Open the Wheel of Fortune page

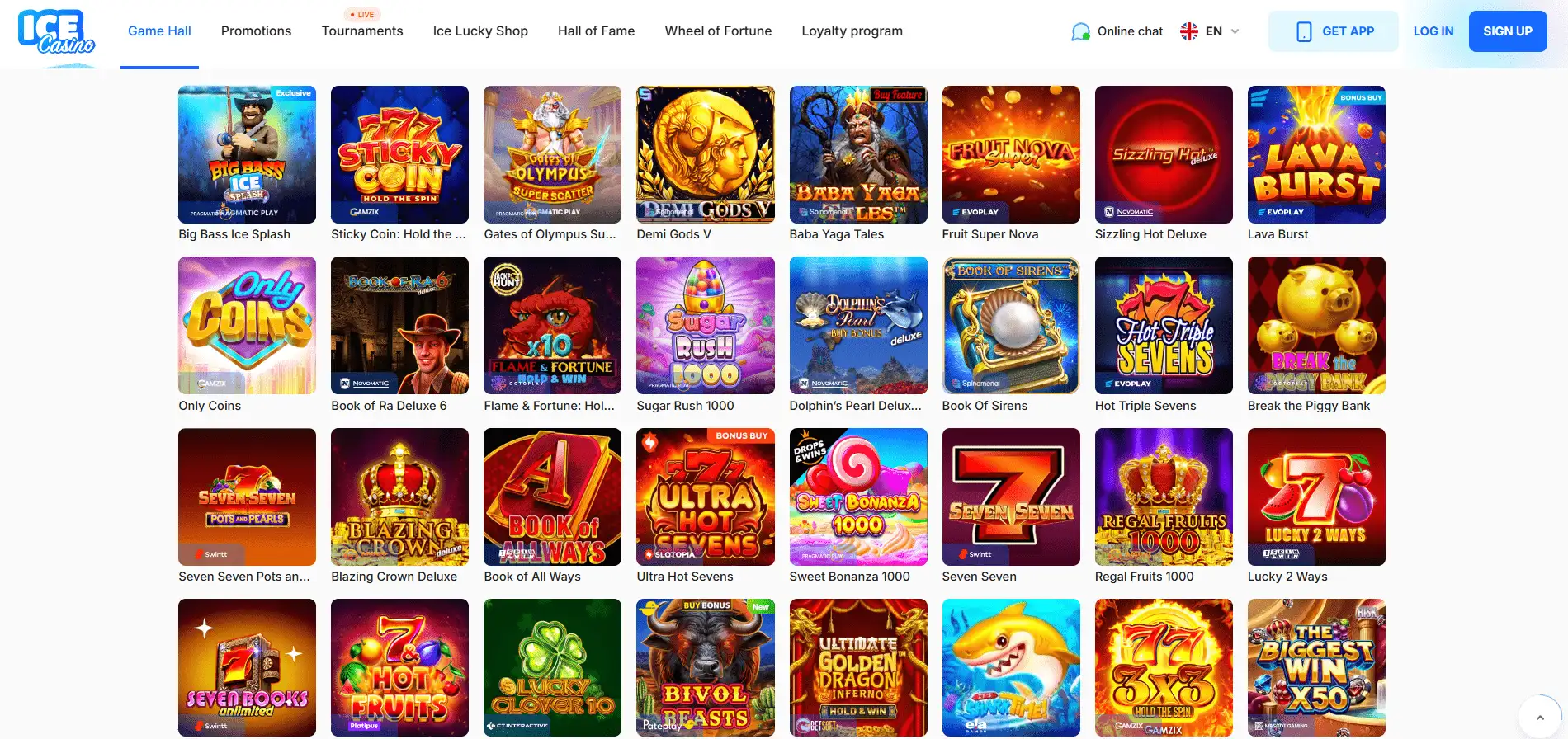718,31
